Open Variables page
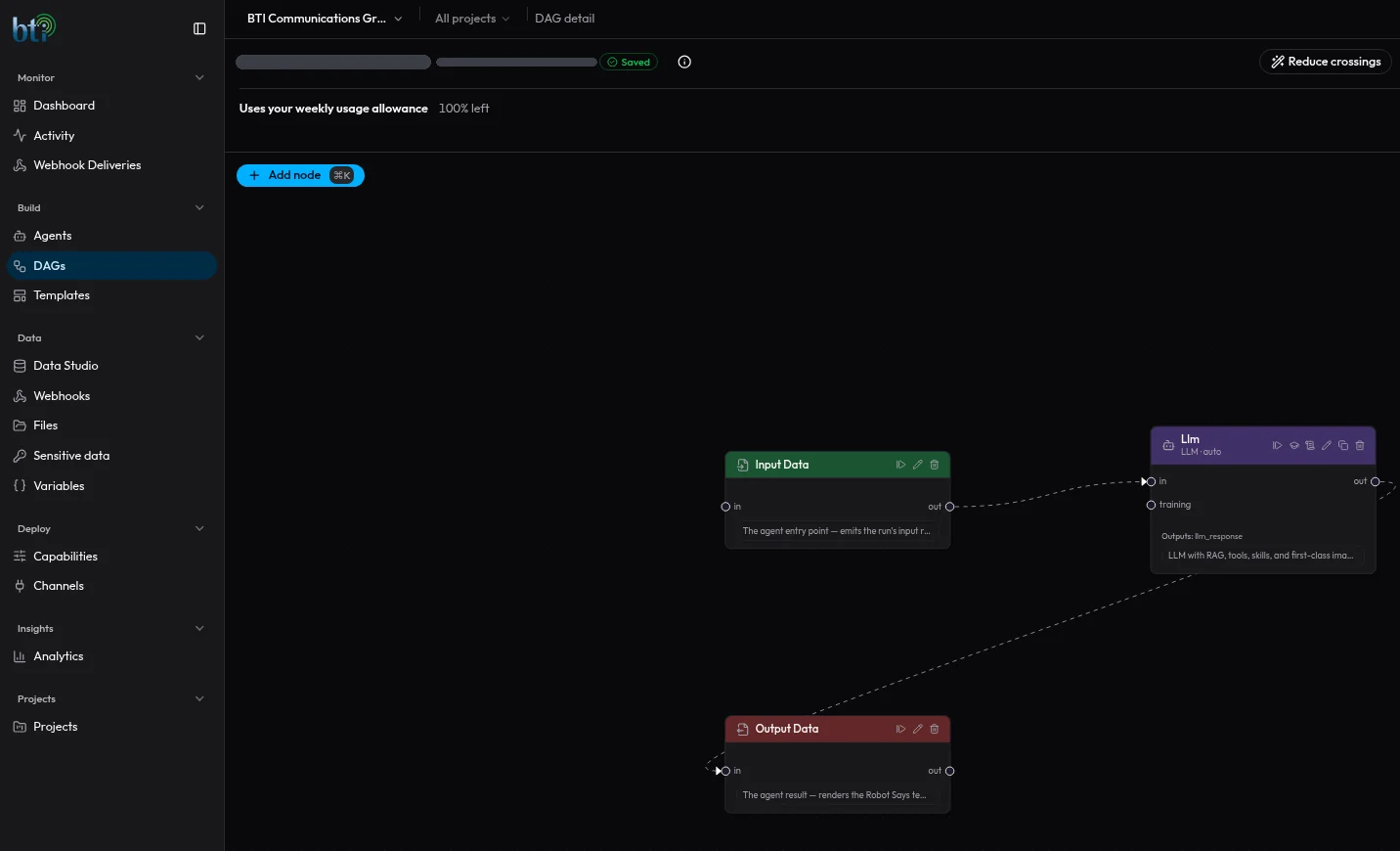The image size is (1400, 851). pyautogui.click(x=111, y=486)
